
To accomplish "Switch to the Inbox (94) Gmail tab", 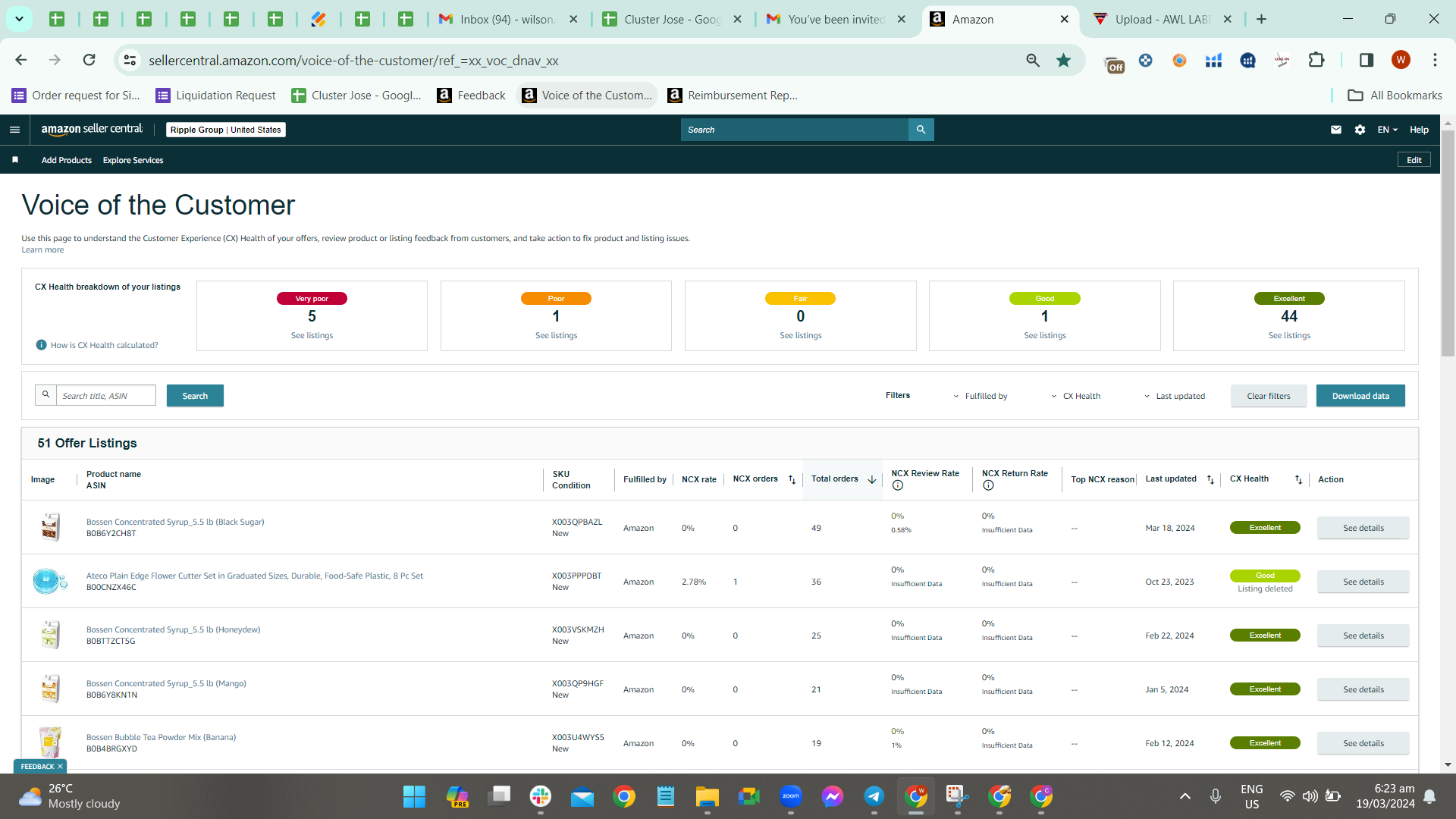I will pyautogui.click(x=508, y=19).
